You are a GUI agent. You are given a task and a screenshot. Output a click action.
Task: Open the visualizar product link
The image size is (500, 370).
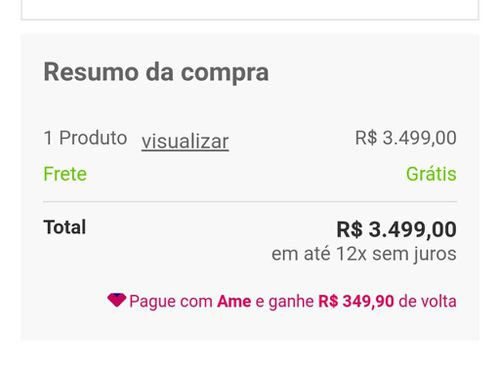coord(185,142)
